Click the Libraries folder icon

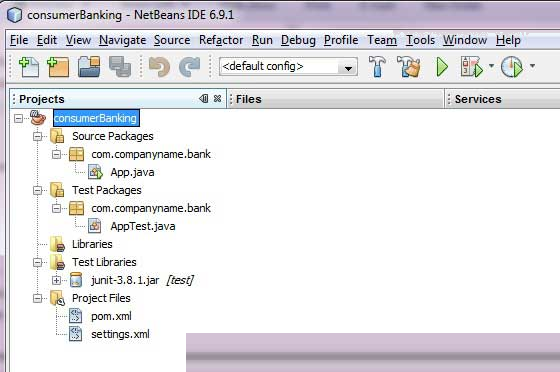58,244
